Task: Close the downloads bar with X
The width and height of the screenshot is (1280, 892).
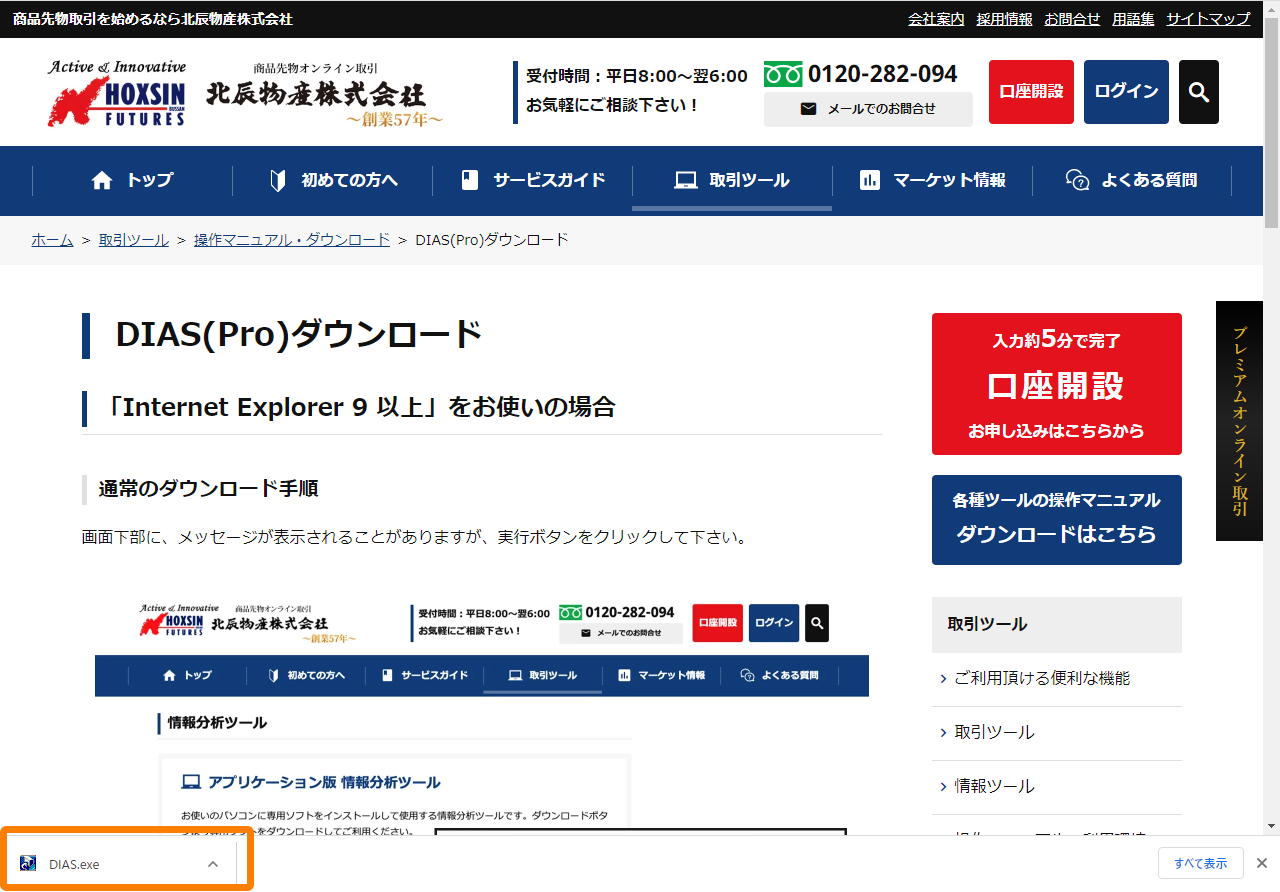Action: tap(1262, 863)
